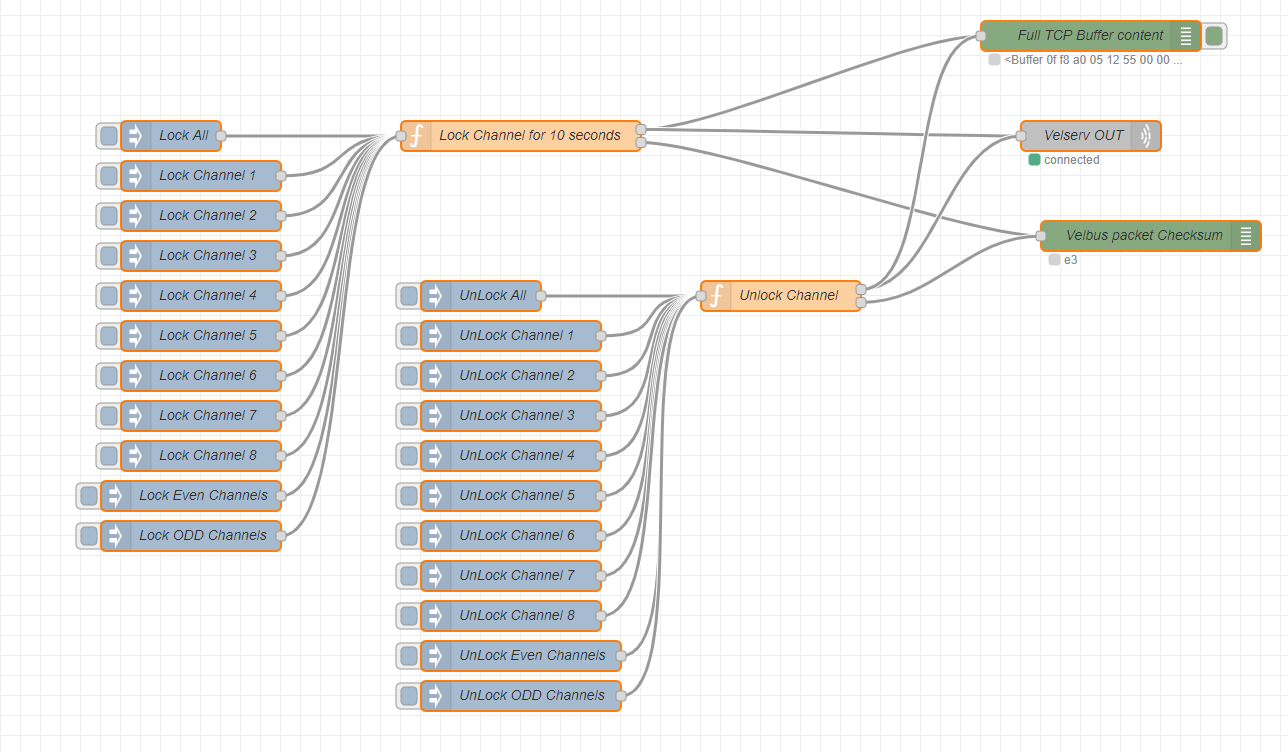Click the debug list icon on Velbus packet Checksum
Viewport: 1288px width, 752px height.
click(1246, 236)
